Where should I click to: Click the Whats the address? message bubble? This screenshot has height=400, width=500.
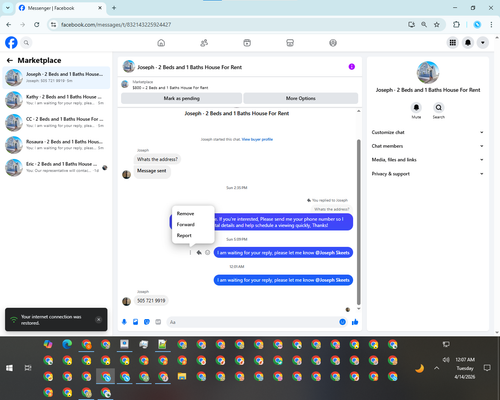coord(157,159)
